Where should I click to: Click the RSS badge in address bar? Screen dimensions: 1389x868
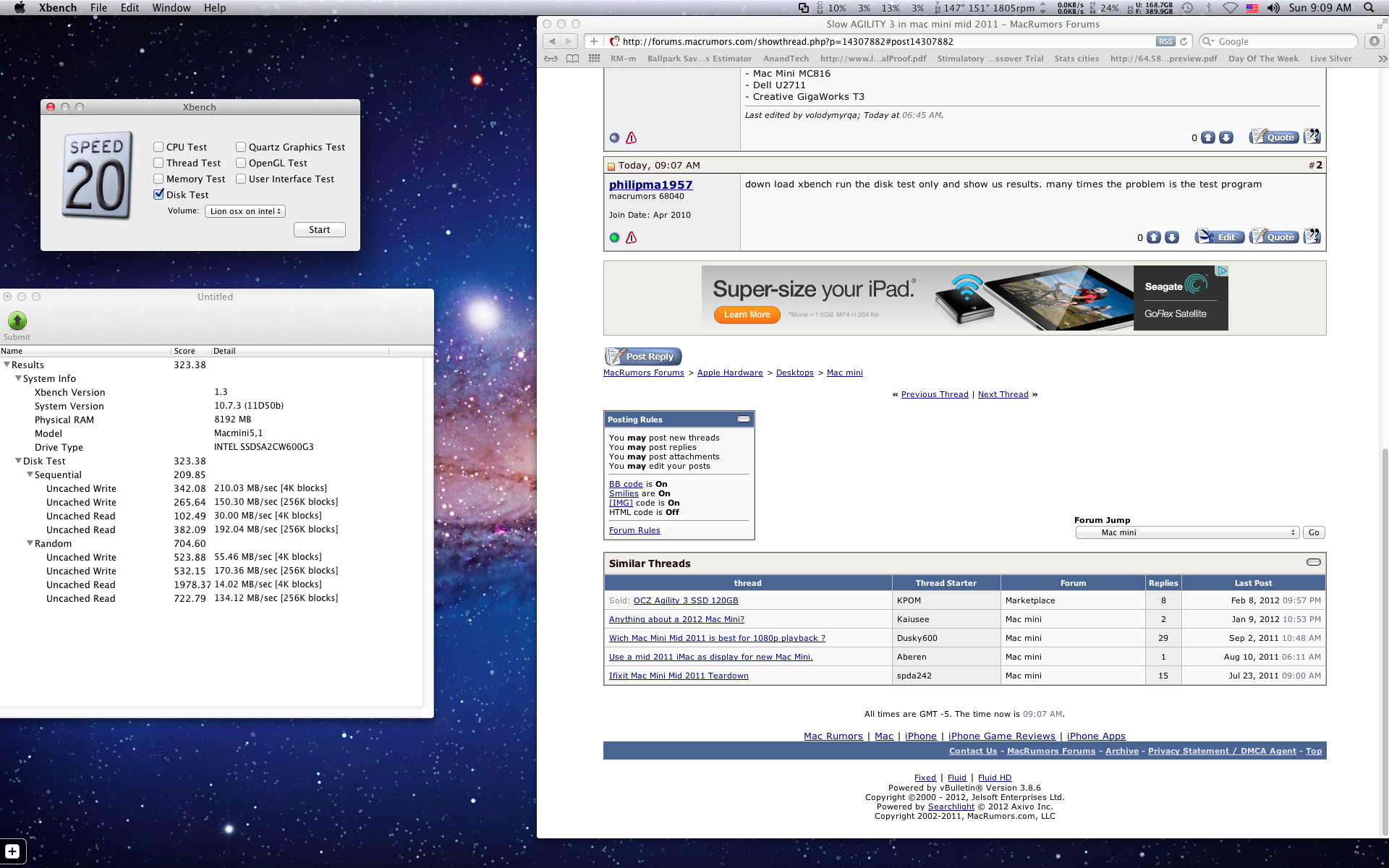click(x=1165, y=41)
